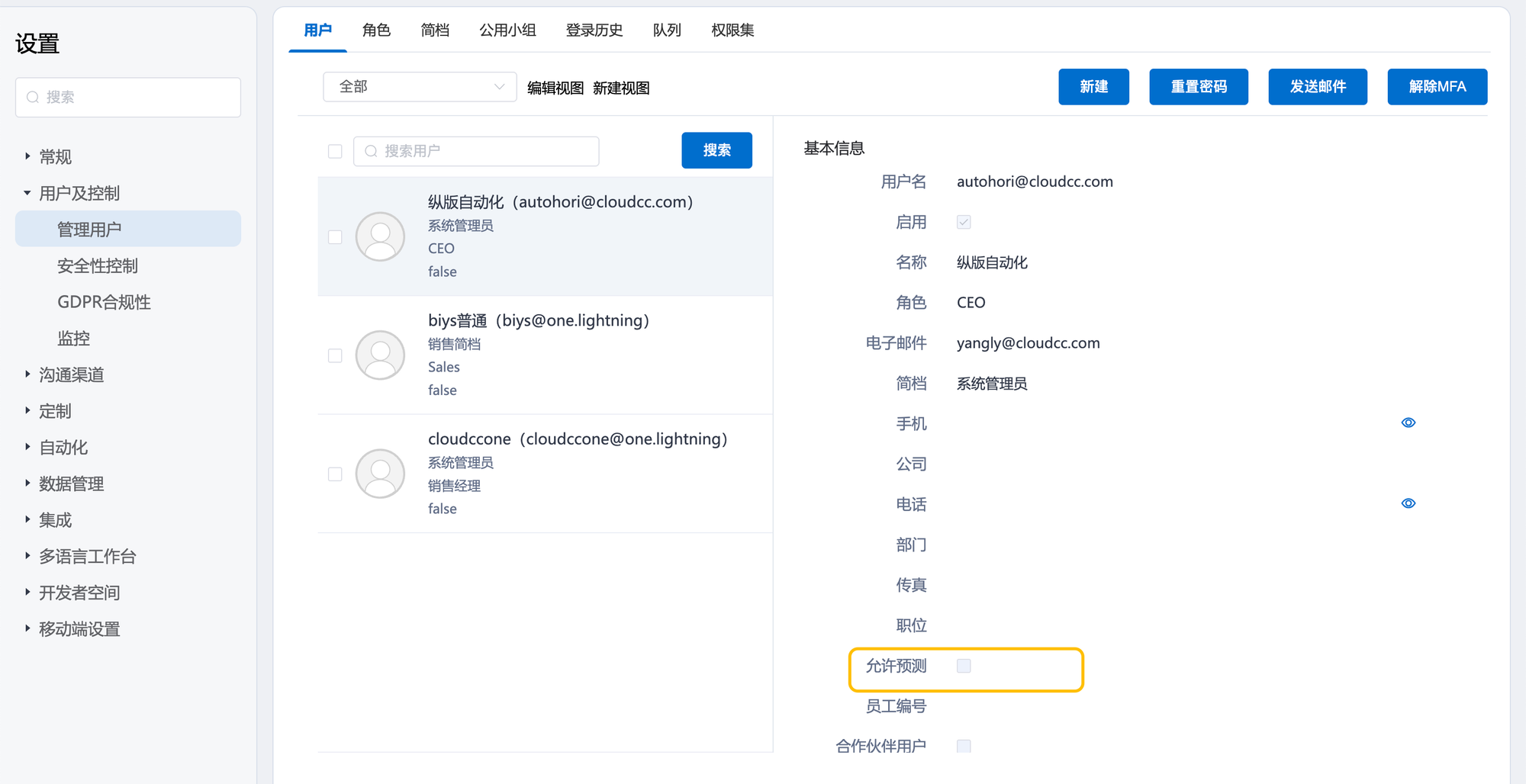The width and height of the screenshot is (1526, 784).
Task: Open the 权限集 tab
Action: [732, 31]
